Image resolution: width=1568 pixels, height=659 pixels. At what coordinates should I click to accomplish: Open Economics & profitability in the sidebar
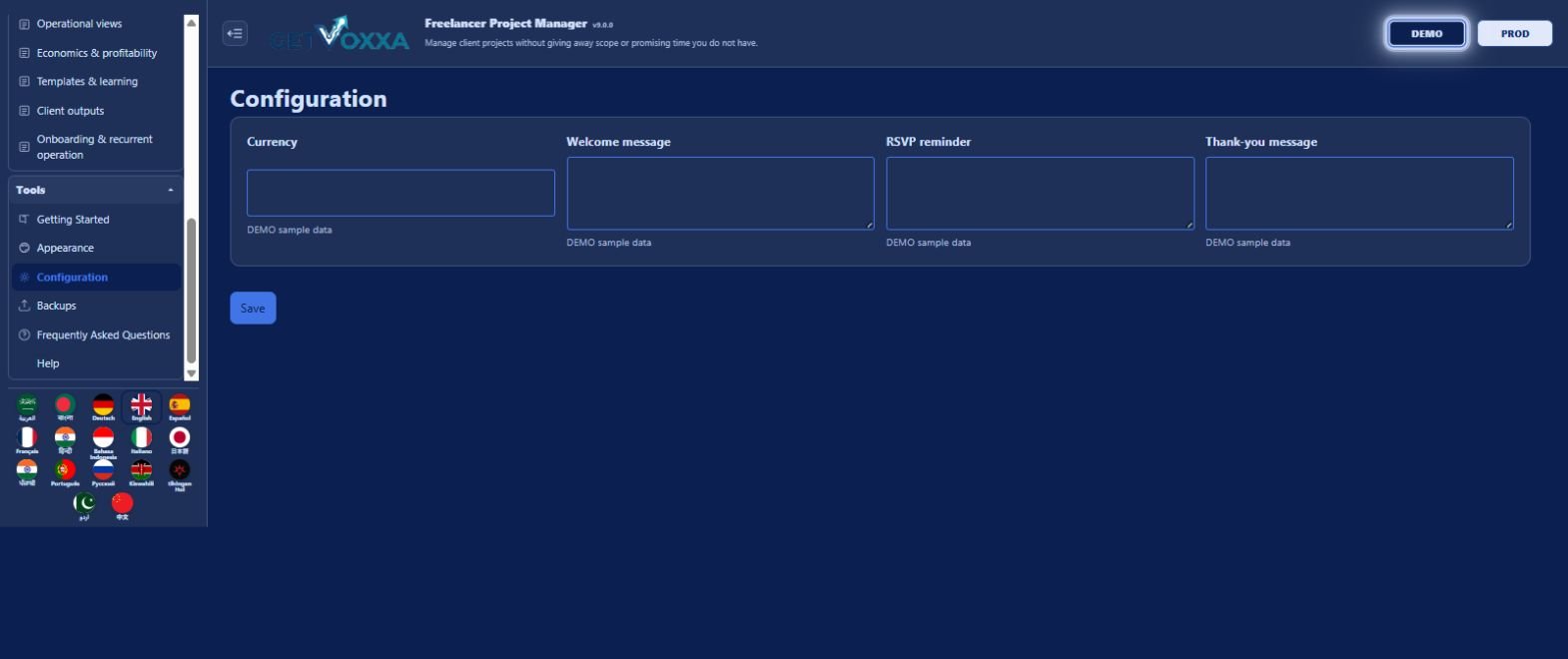96,53
